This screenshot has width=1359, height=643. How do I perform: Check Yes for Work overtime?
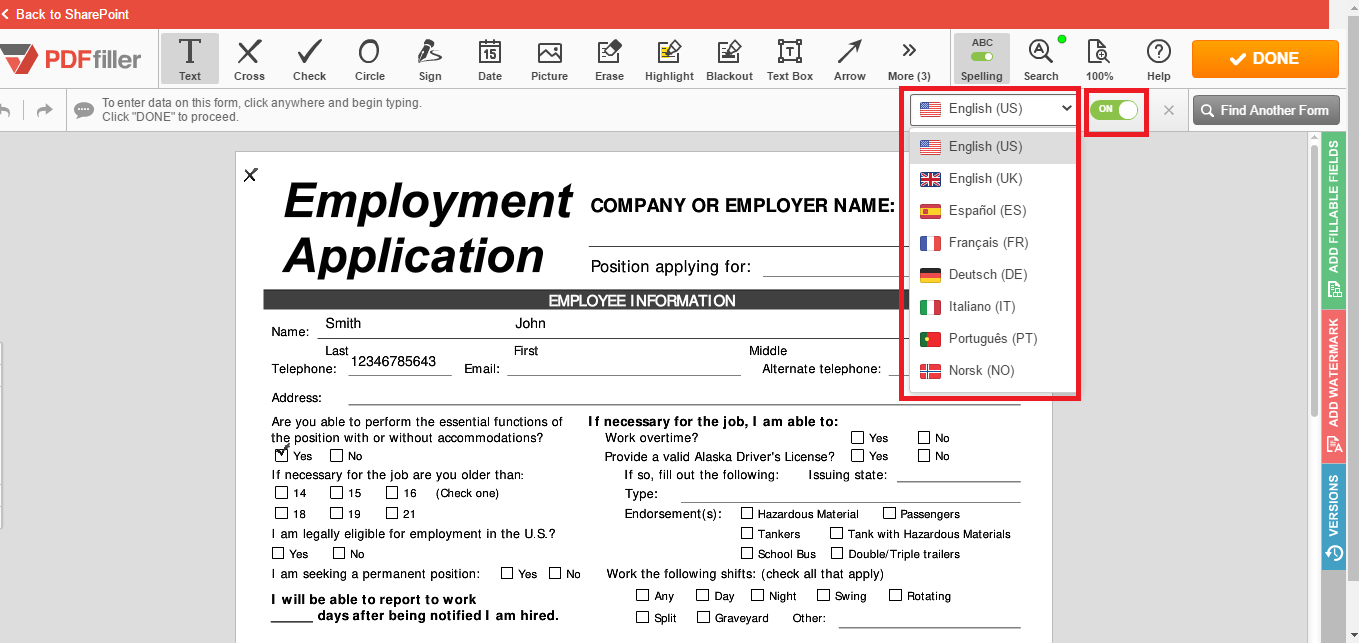point(857,437)
